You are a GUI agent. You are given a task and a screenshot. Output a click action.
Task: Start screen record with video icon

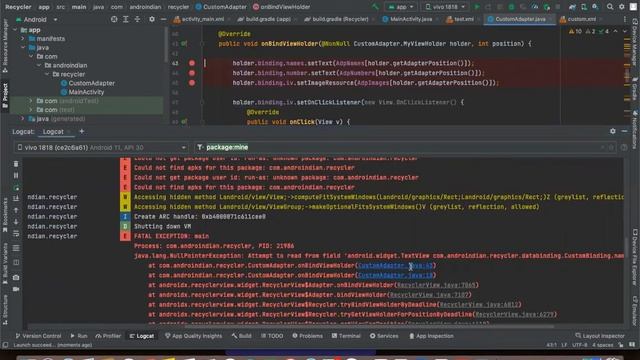pyautogui.click(x=16, y=289)
